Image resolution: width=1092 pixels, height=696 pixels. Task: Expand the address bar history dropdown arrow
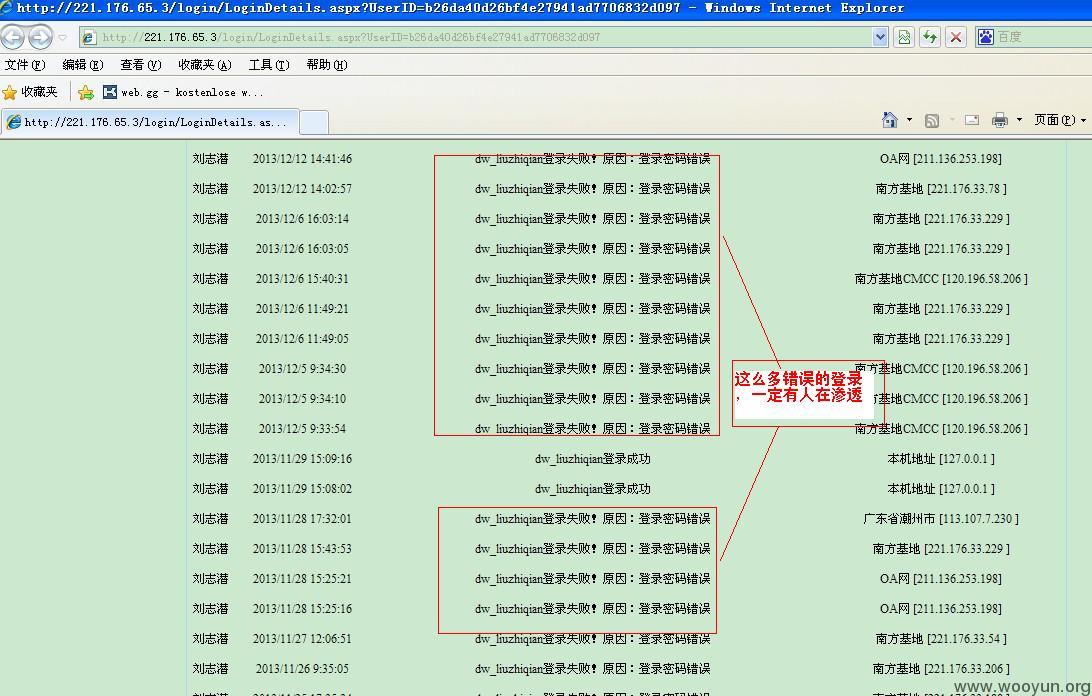click(880, 37)
